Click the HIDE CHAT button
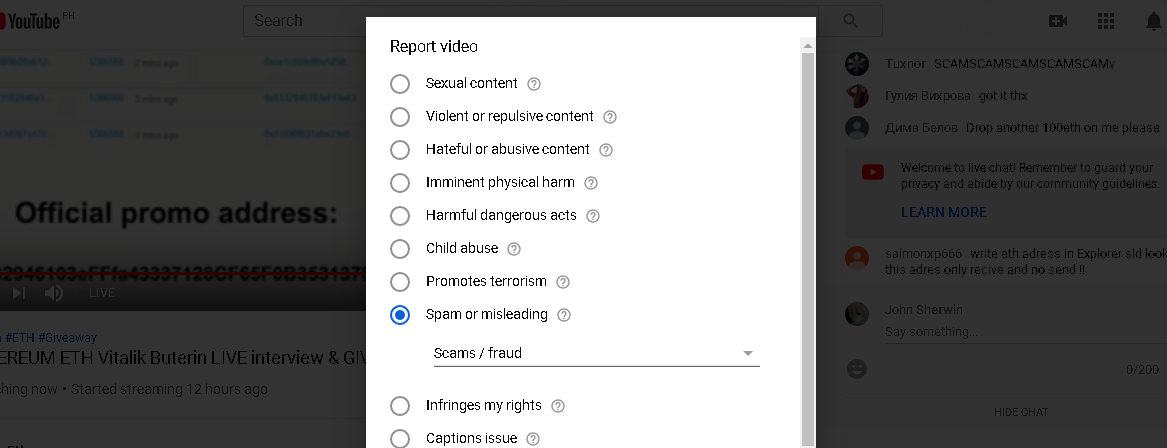This screenshot has width=1167, height=448. (x=1020, y=412)
